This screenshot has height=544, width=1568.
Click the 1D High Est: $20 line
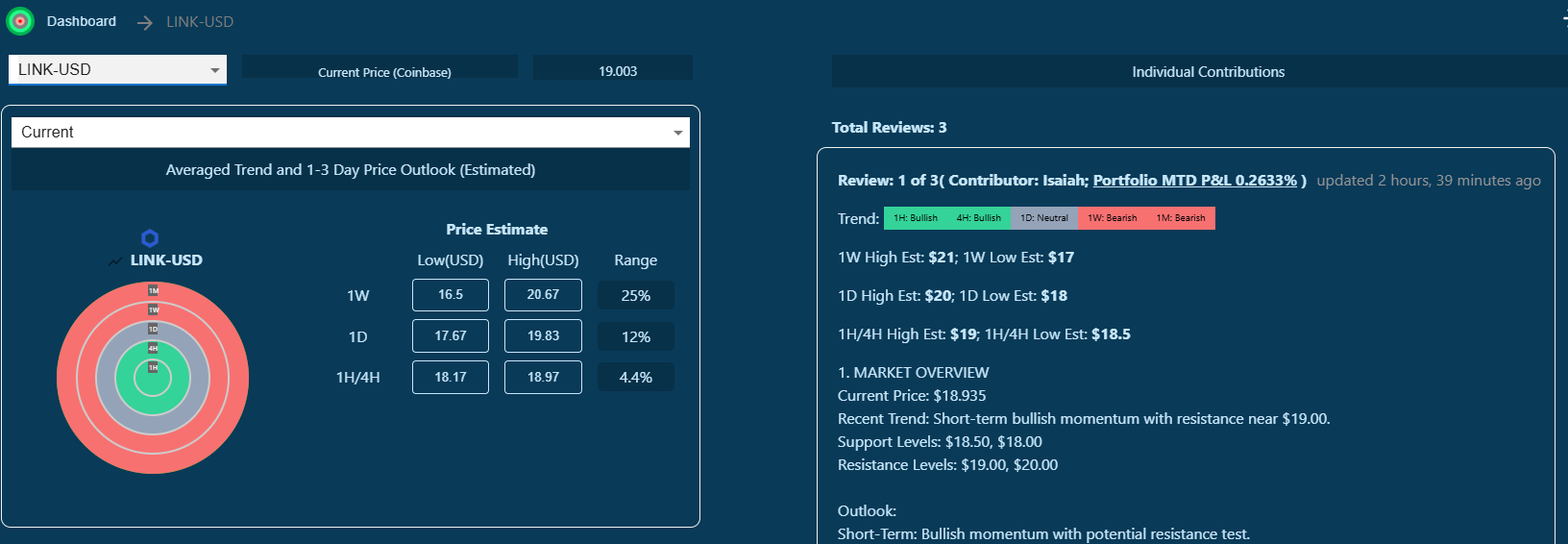953,296
